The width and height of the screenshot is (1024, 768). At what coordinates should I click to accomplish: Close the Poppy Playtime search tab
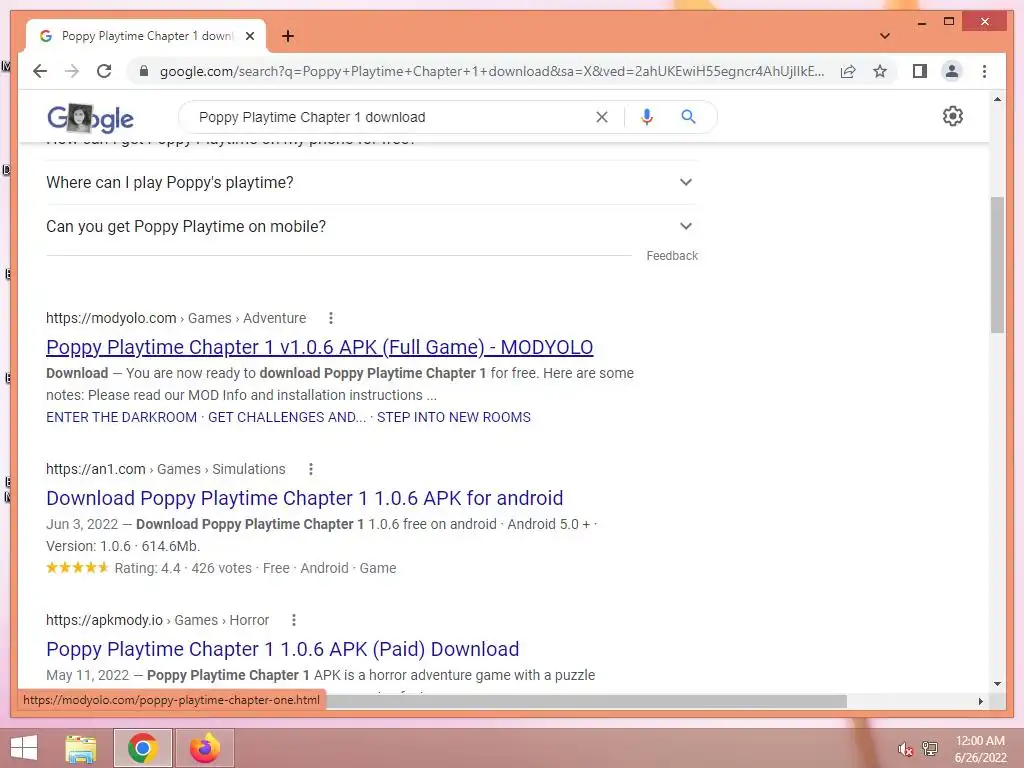point(249,36)
